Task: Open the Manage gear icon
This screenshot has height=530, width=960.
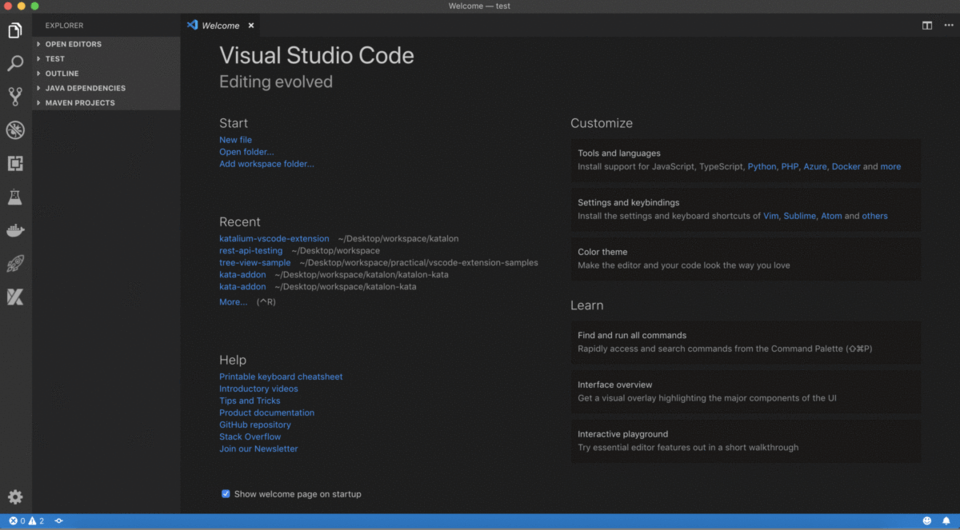Action: click(x=15, y=496)
